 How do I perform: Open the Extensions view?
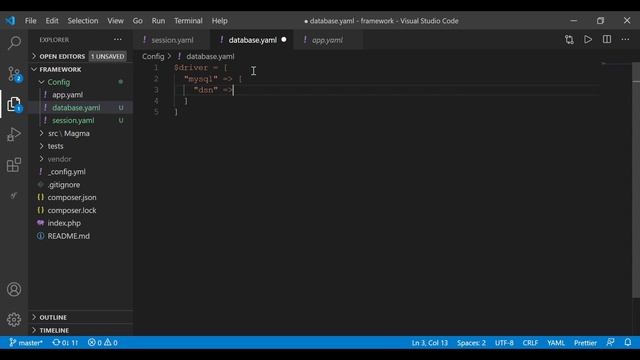point(14,165)
